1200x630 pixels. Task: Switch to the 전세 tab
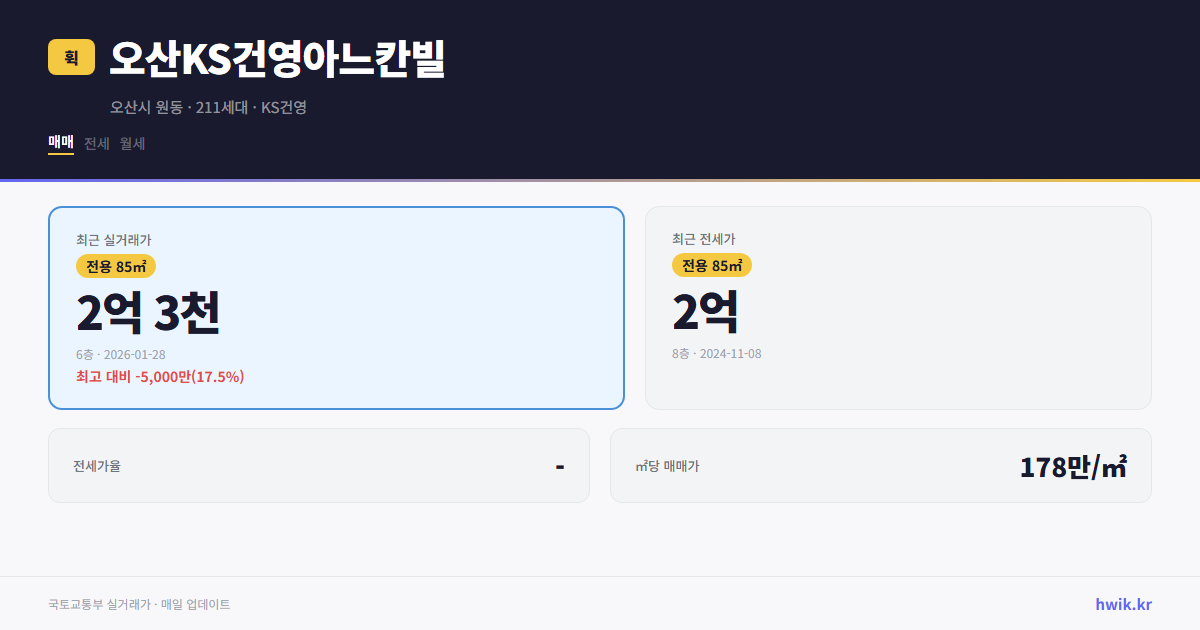94,143
